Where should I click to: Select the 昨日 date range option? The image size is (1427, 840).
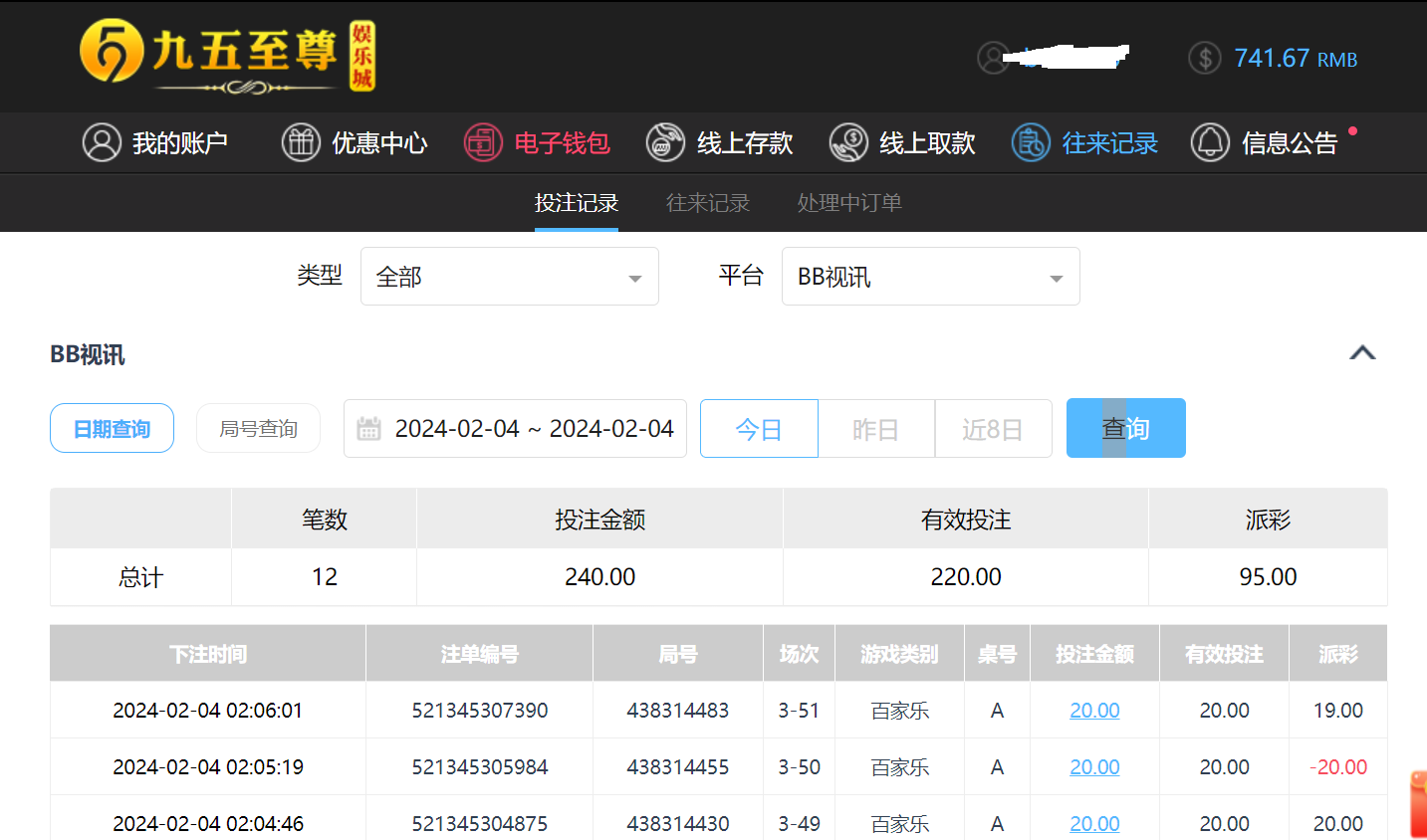click(x=875, y=429)
